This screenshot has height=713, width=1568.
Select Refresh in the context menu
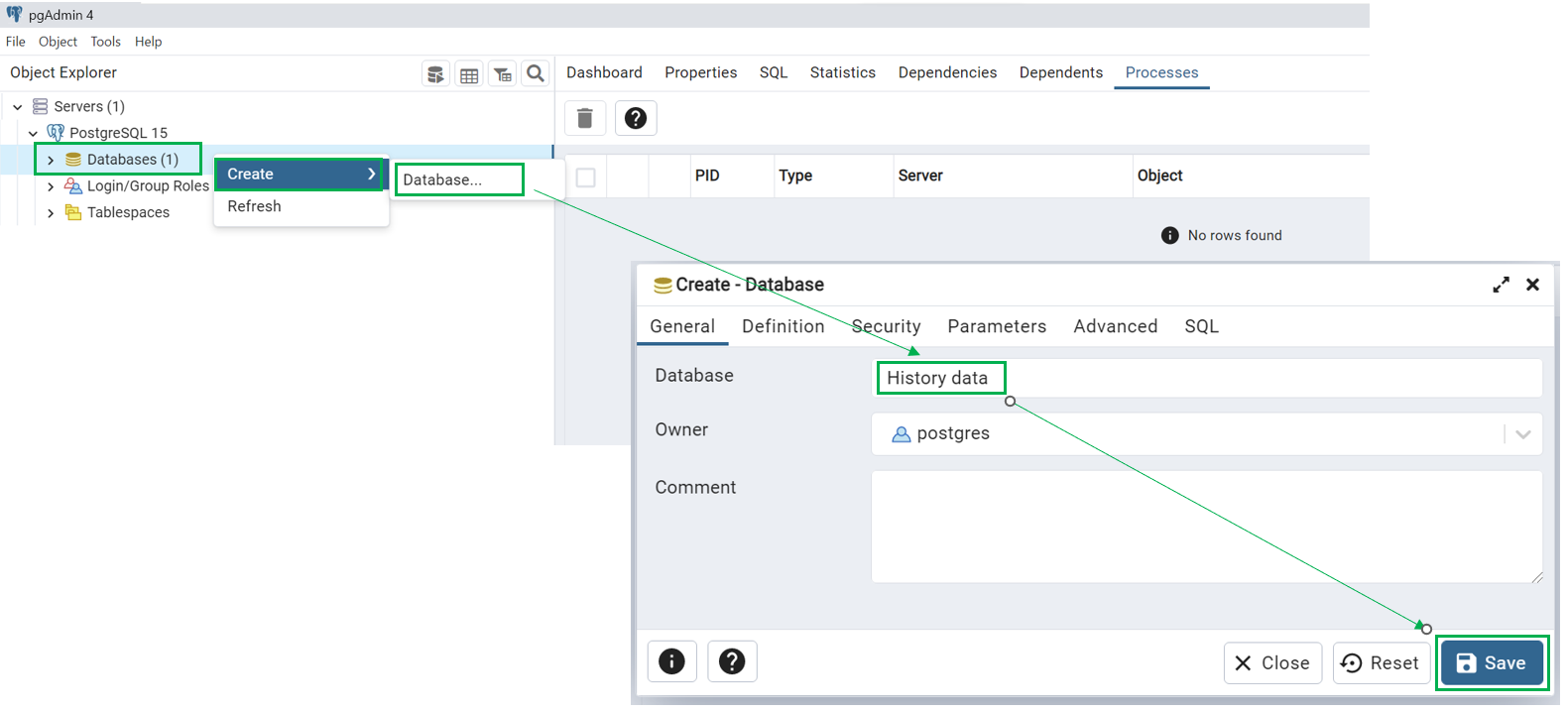(301, 206)
